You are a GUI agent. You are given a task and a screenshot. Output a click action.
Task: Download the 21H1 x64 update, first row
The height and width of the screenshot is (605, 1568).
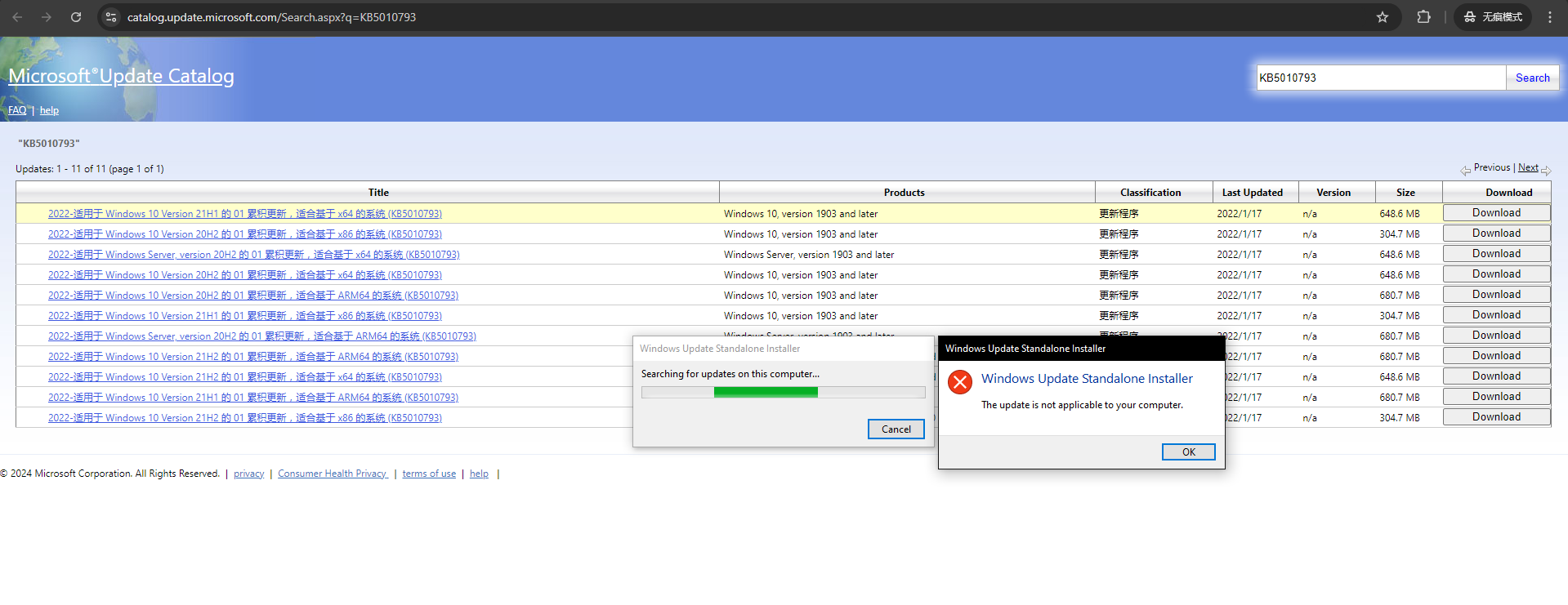[x=1496, y=213]
